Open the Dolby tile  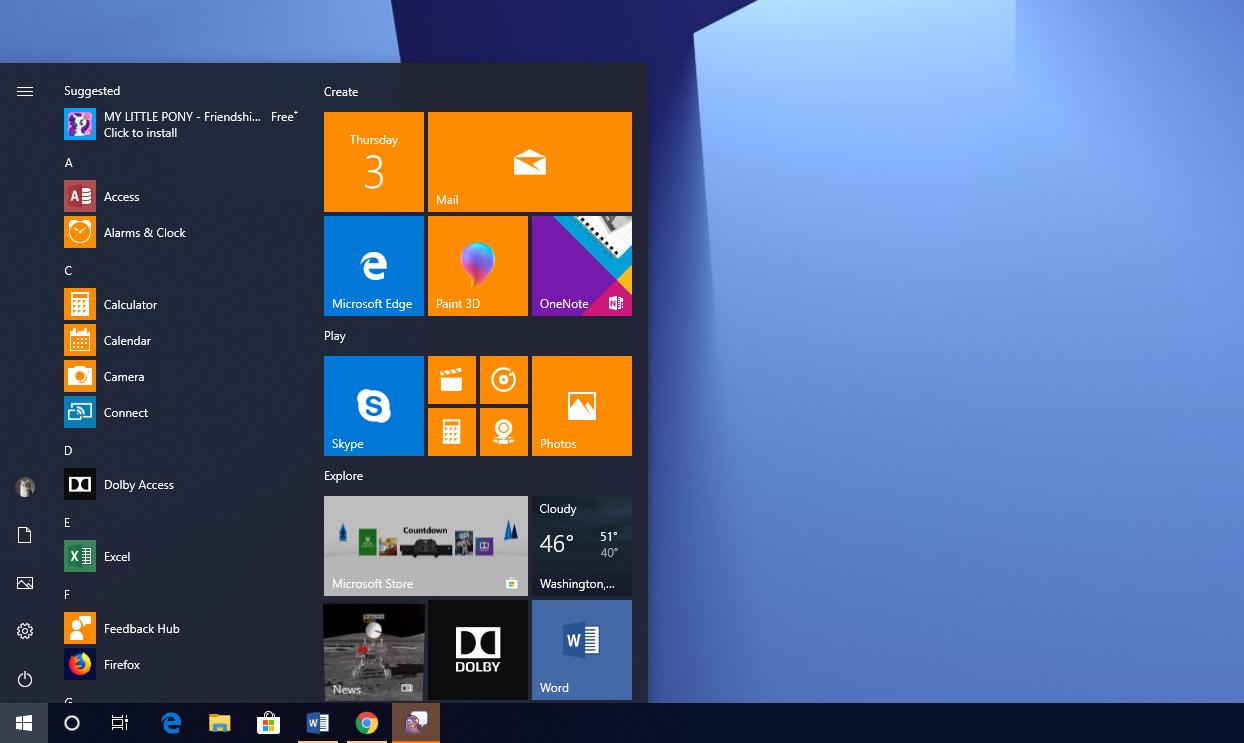point(478,650)
